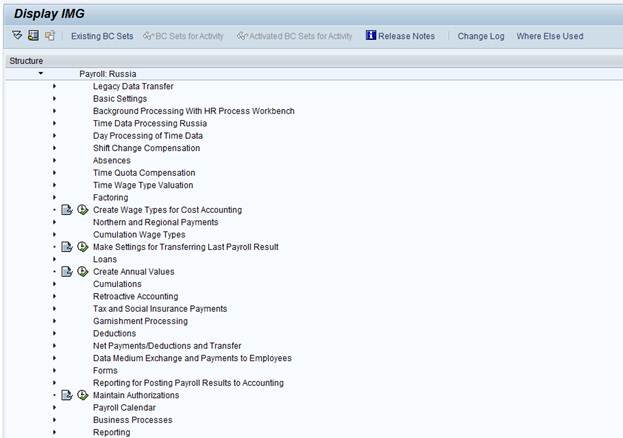This screenshot has width=623, height=438.
Task: Select the last Reporting row
Action: (x=111, y=432)
